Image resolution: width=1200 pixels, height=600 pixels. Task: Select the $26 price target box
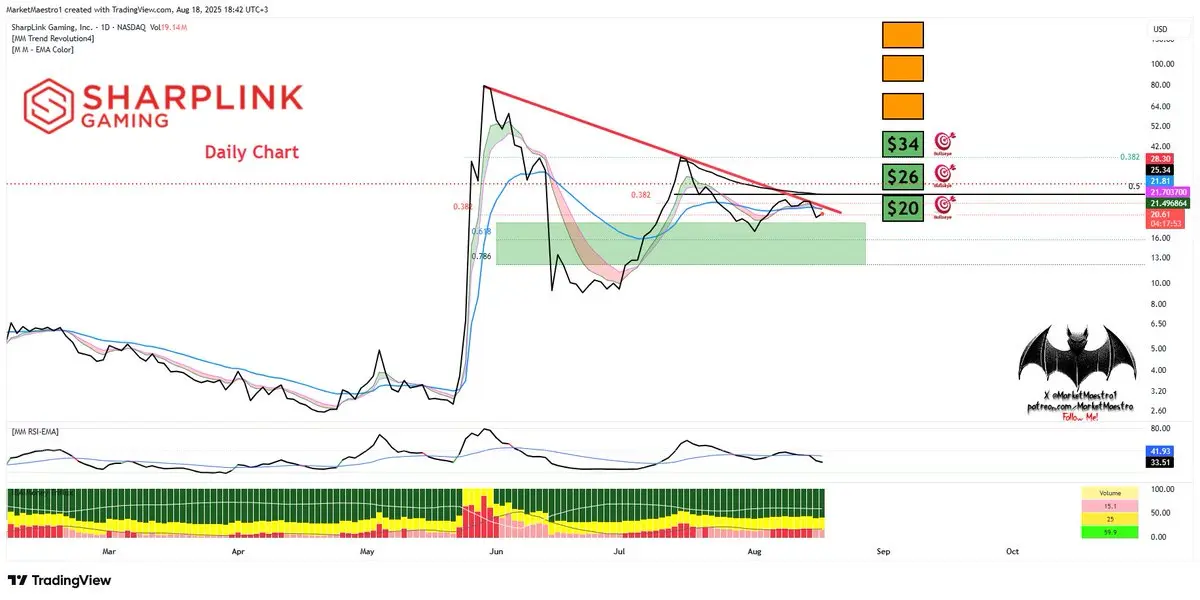pyautogui.click(x=902, y=176)
